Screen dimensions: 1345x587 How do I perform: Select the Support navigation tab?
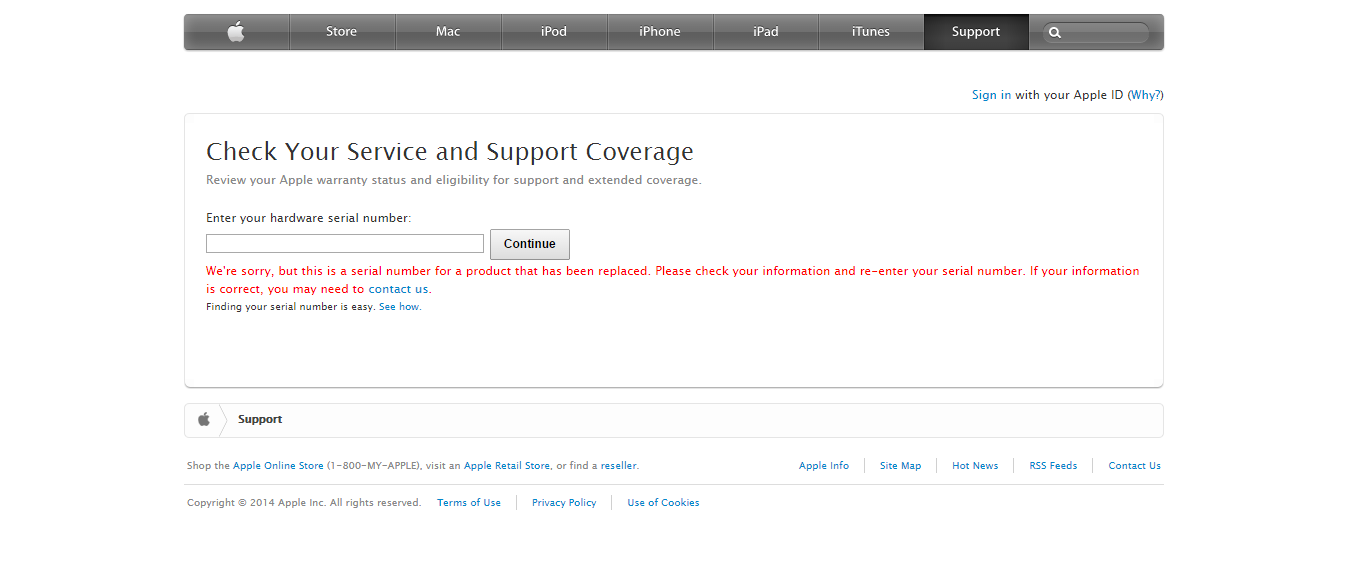[x=976, y=32]
